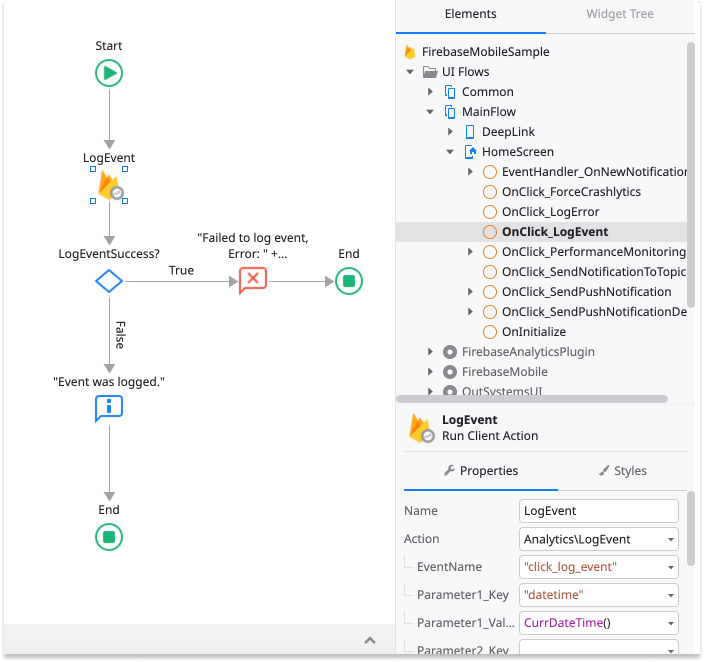This screenshot has width=704, height=662.
Task: Select the LogEvent Firebase action node
Action: pos(110,185)
